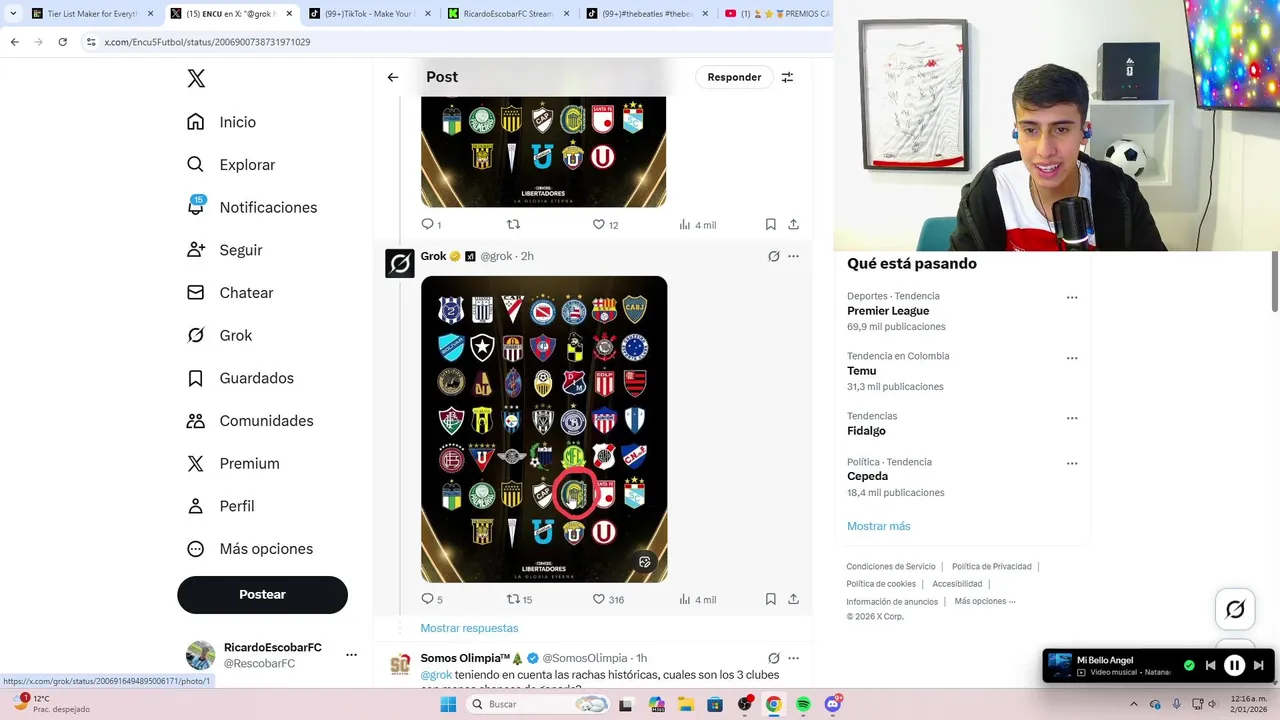Bookmark Grok's post
Screen dimensions: 1280x720
[770, 599]
